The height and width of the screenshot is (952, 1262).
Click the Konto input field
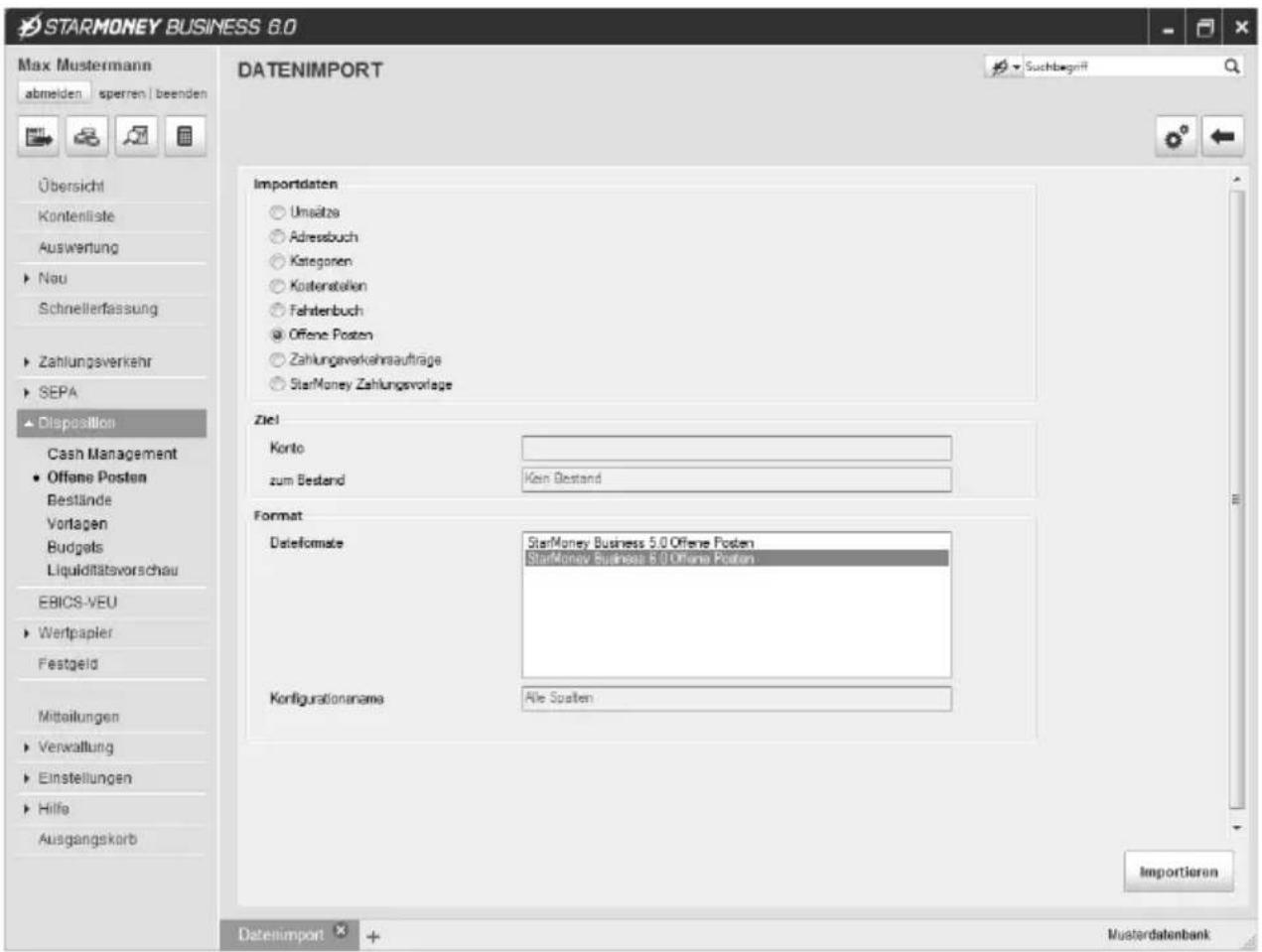pyautogui.click(x=736, y=449)
